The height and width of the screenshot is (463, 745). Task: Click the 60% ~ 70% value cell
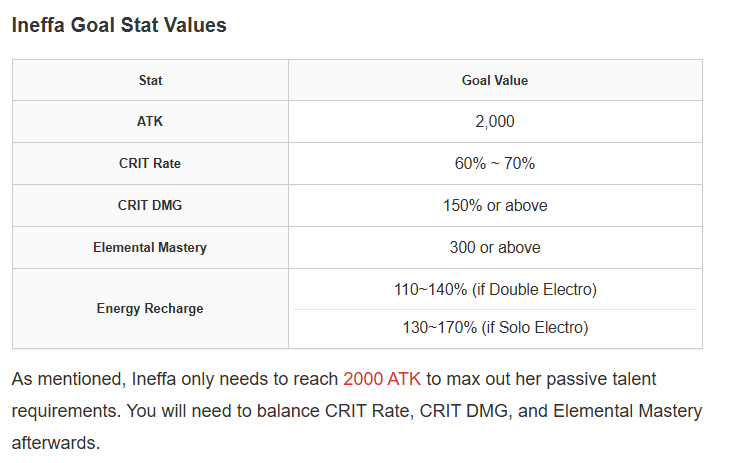point(495,164)
